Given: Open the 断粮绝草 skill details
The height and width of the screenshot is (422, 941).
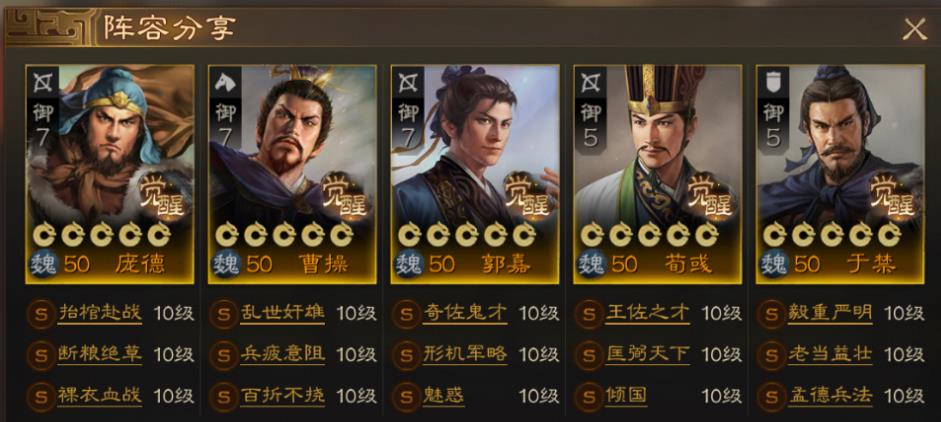Looking at the screenshot, I should [x=100, y=355].
